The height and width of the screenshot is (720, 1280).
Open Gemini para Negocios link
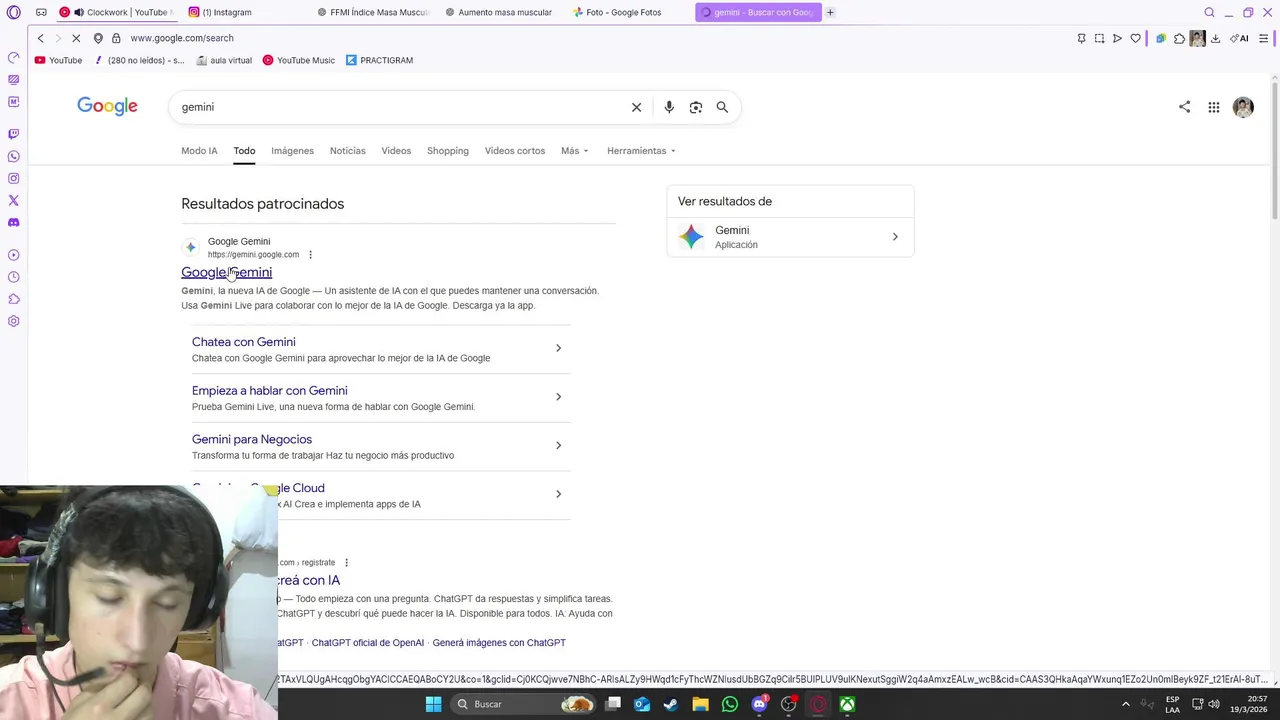point(252,439)
